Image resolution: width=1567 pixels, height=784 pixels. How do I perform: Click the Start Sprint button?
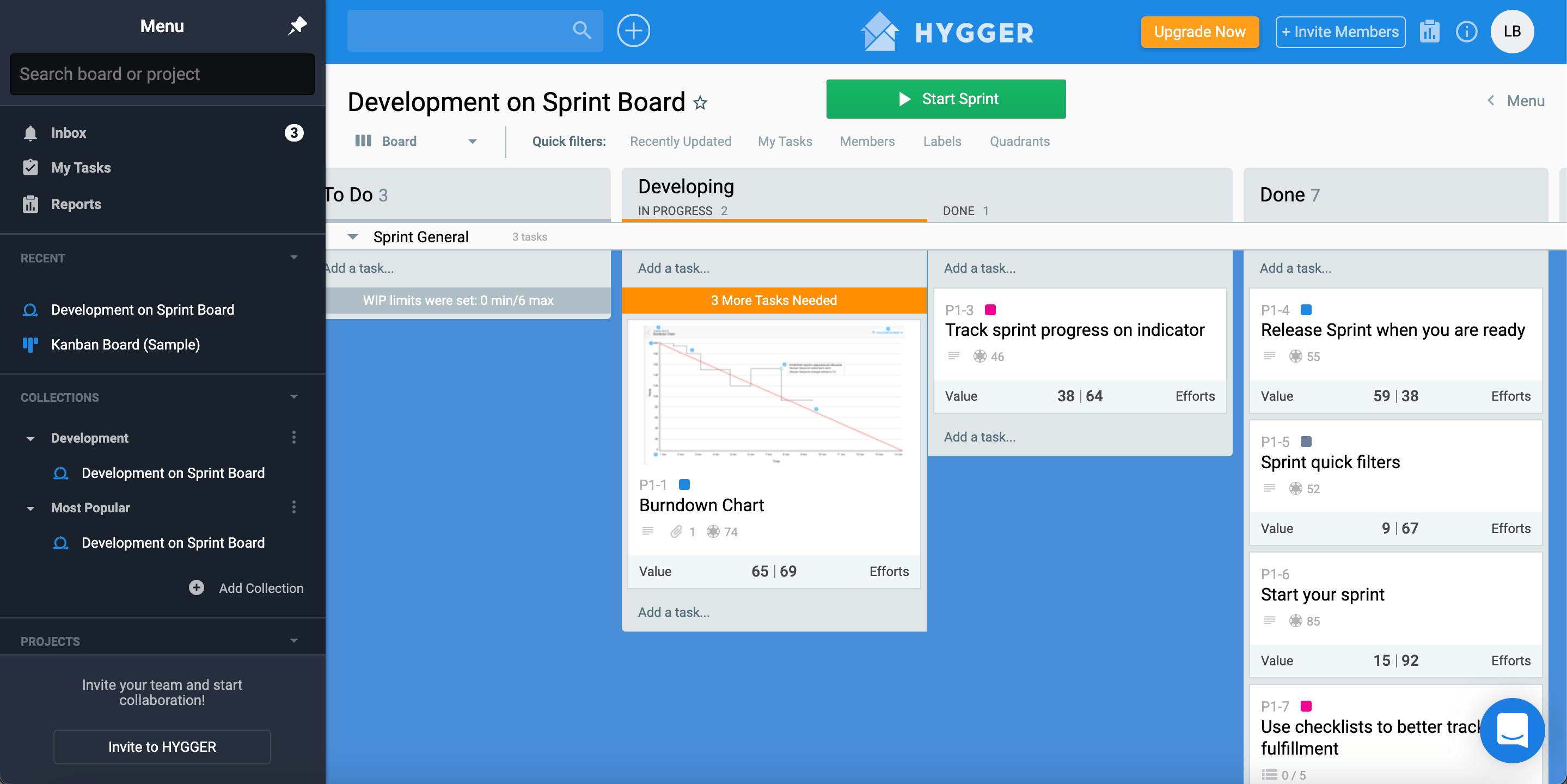[x=945, y=99]
